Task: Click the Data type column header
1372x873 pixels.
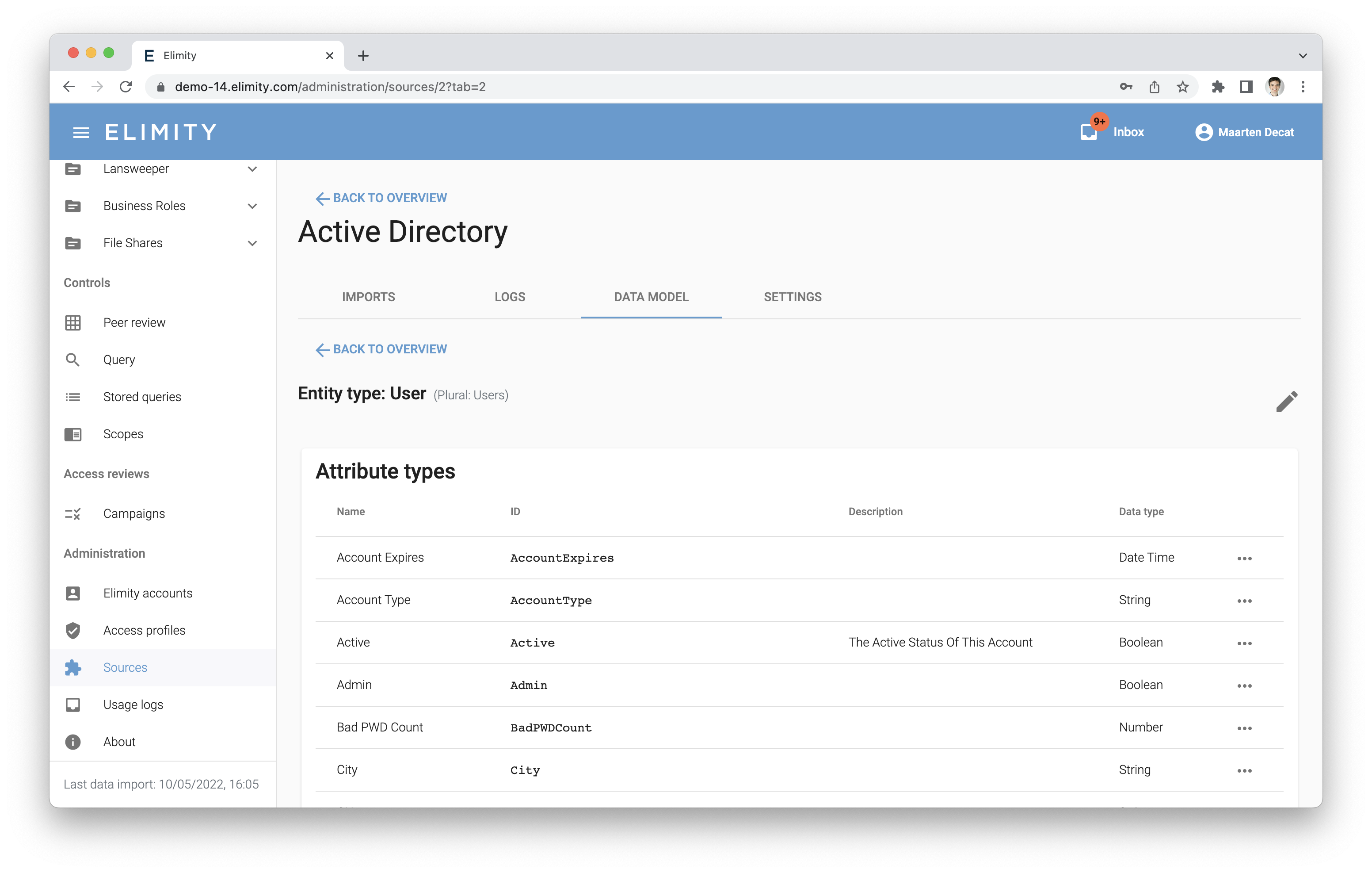Action: (1141, 512)
